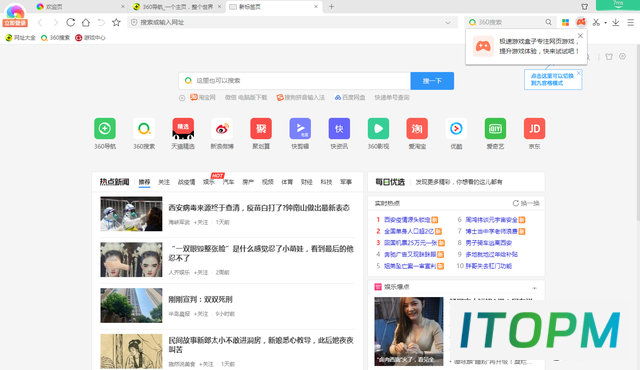Select the 关注 news tab

click(164, 182)
